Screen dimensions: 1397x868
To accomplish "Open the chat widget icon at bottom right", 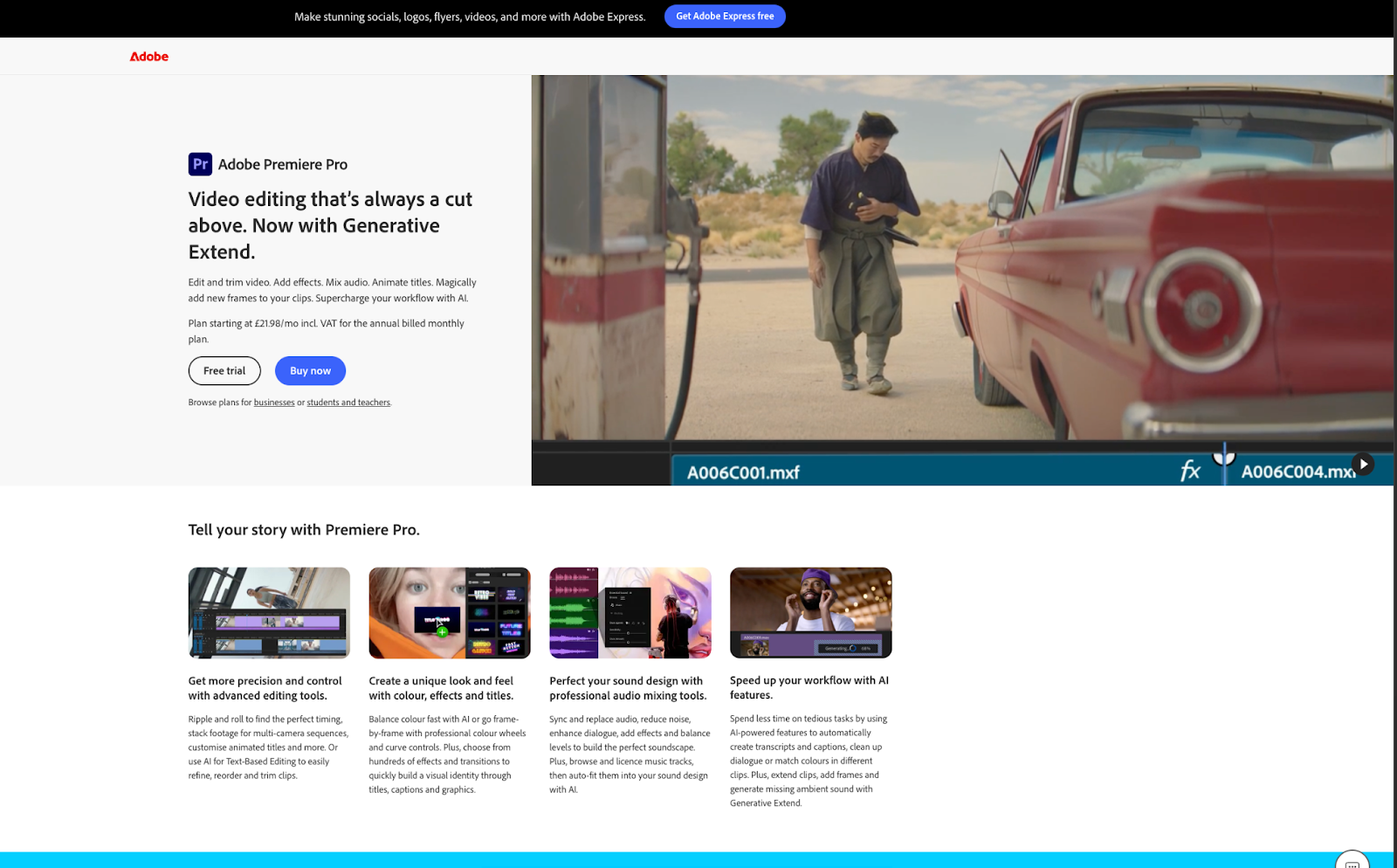I will pos(1352,862).
